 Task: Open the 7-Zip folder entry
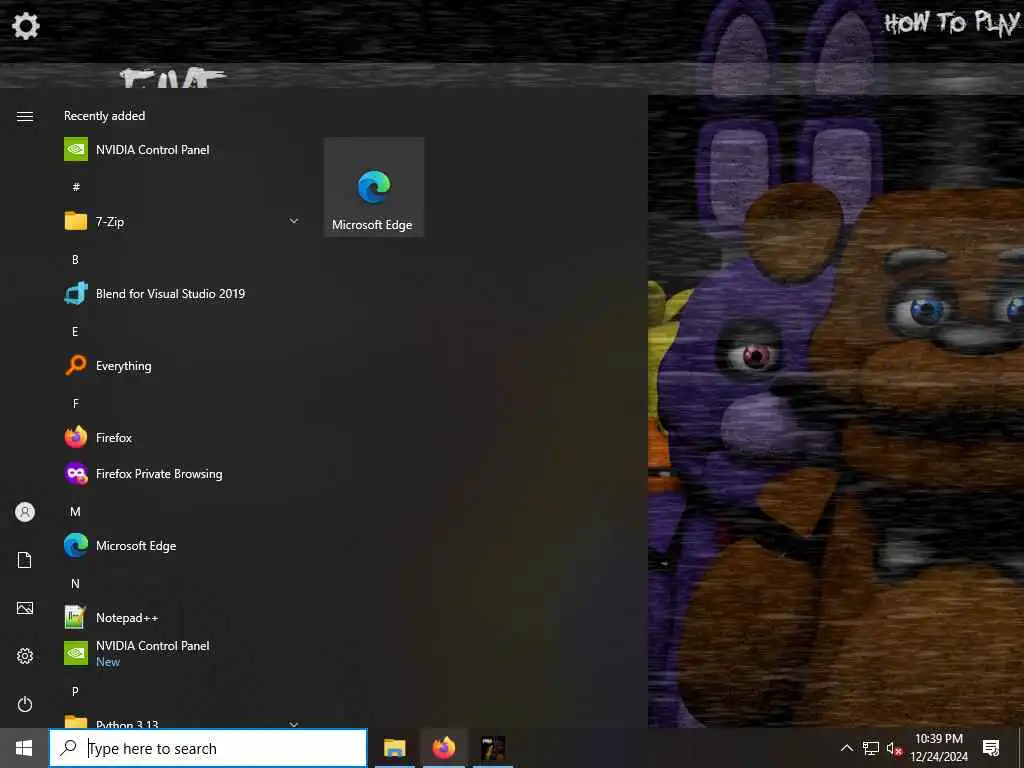click(x=183, y=221)
